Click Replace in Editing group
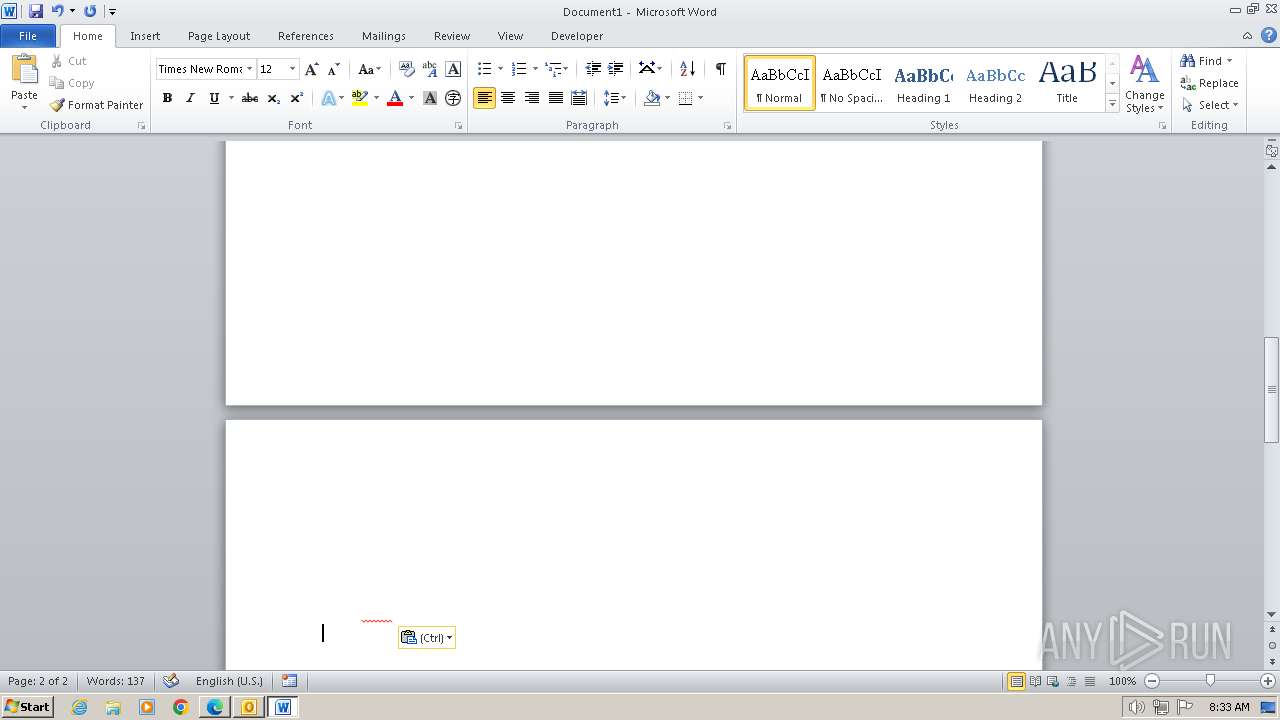The image size is (1280, 720). (x=1209, y=83)
